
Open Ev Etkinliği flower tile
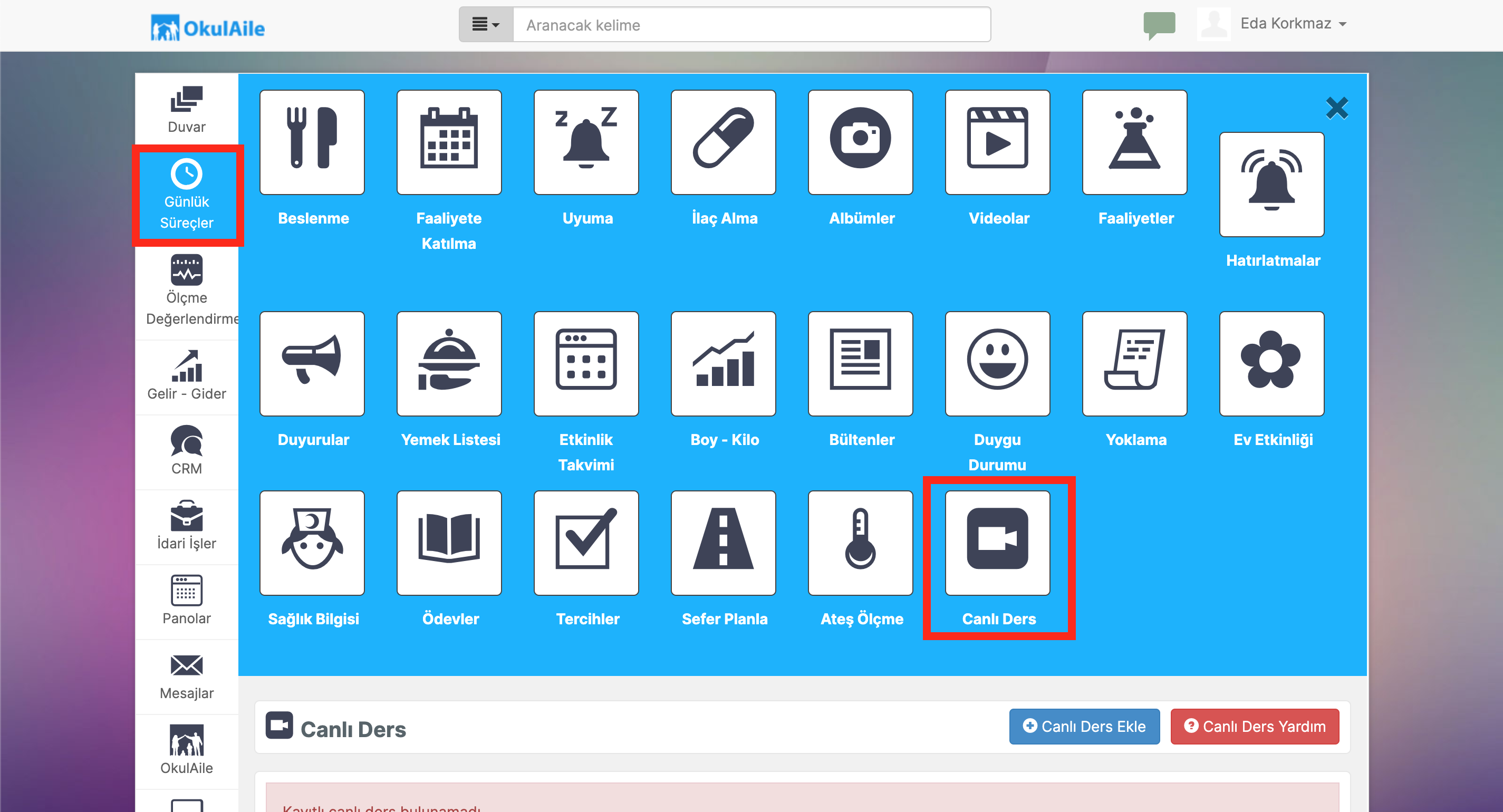tap(1271, 363)
